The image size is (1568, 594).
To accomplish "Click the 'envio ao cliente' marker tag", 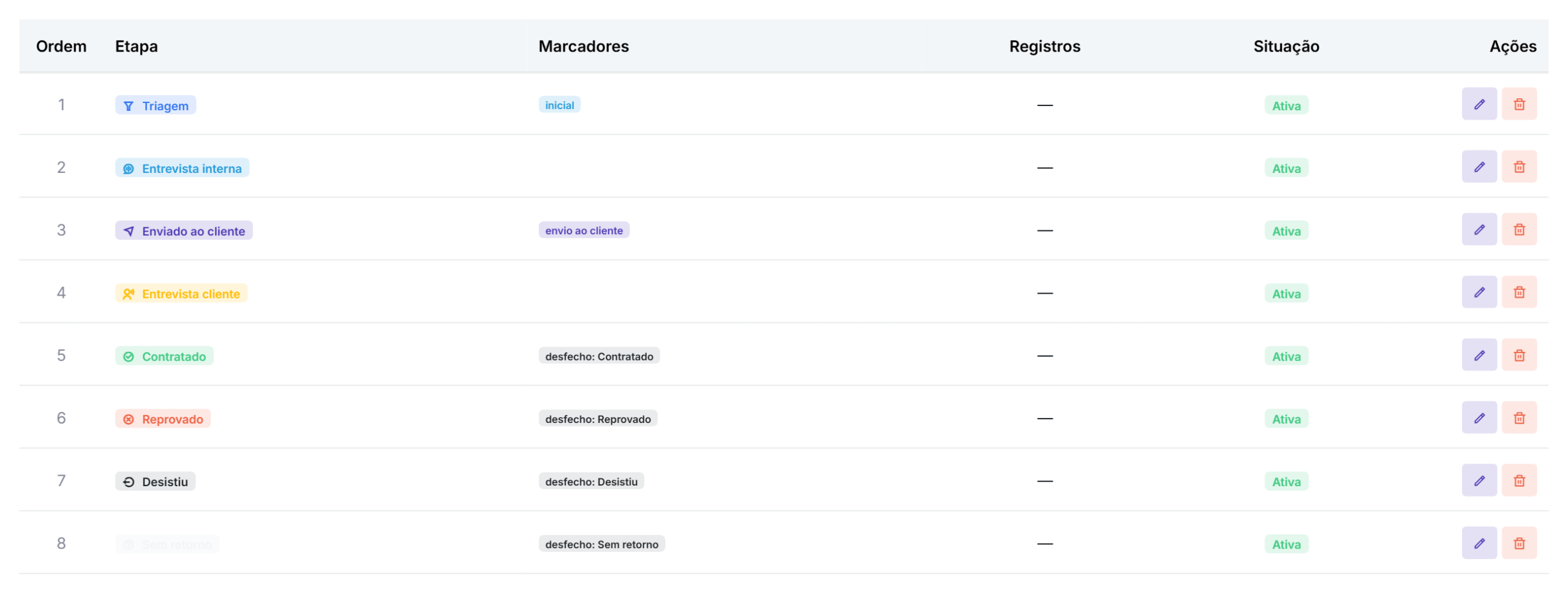I will [584, 230].
